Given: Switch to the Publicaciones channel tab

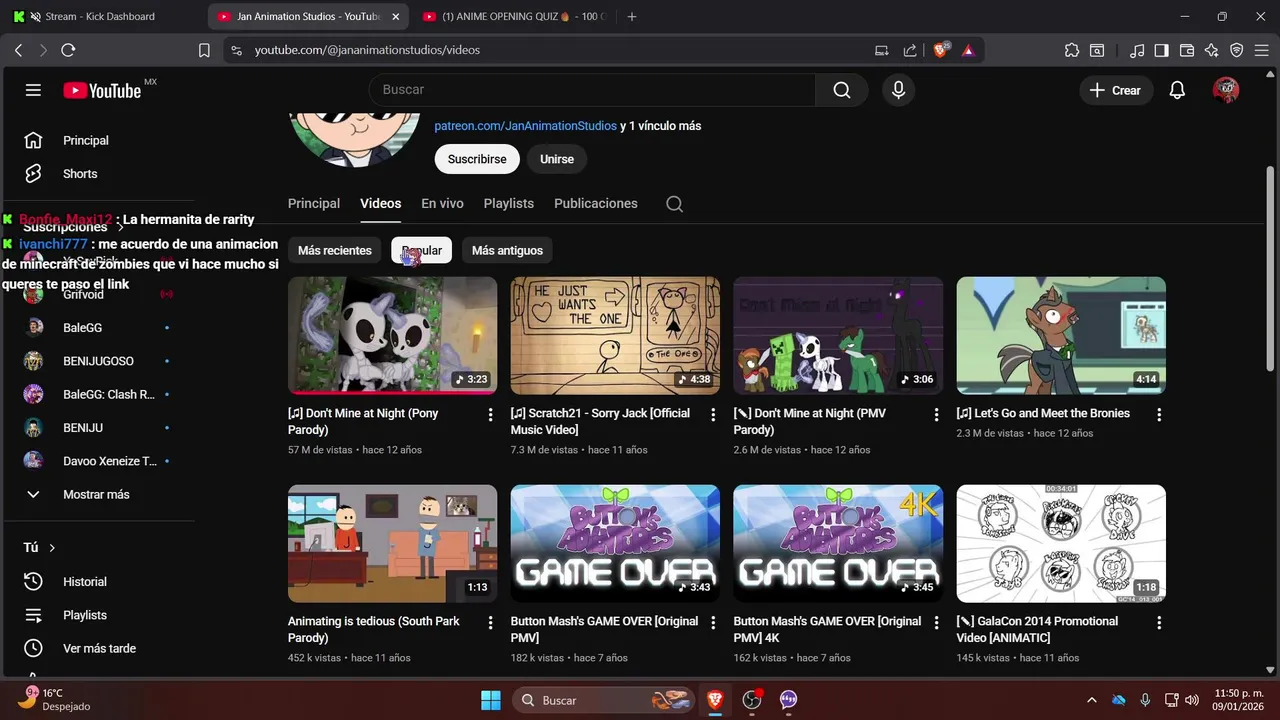Looking at the screenshot, I should (596, 203).
